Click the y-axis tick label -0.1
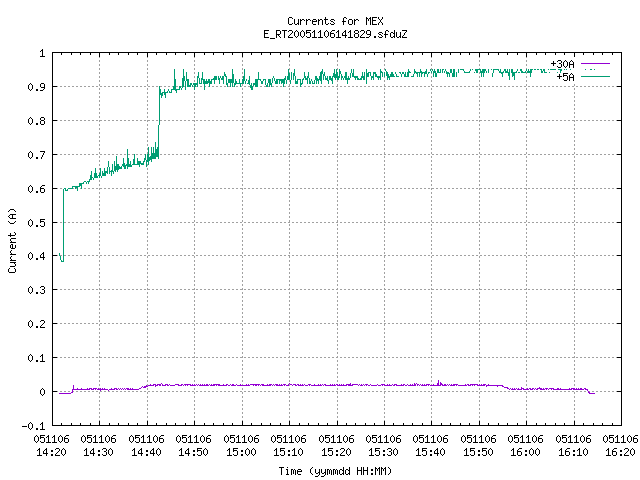 tap(33, 426)
